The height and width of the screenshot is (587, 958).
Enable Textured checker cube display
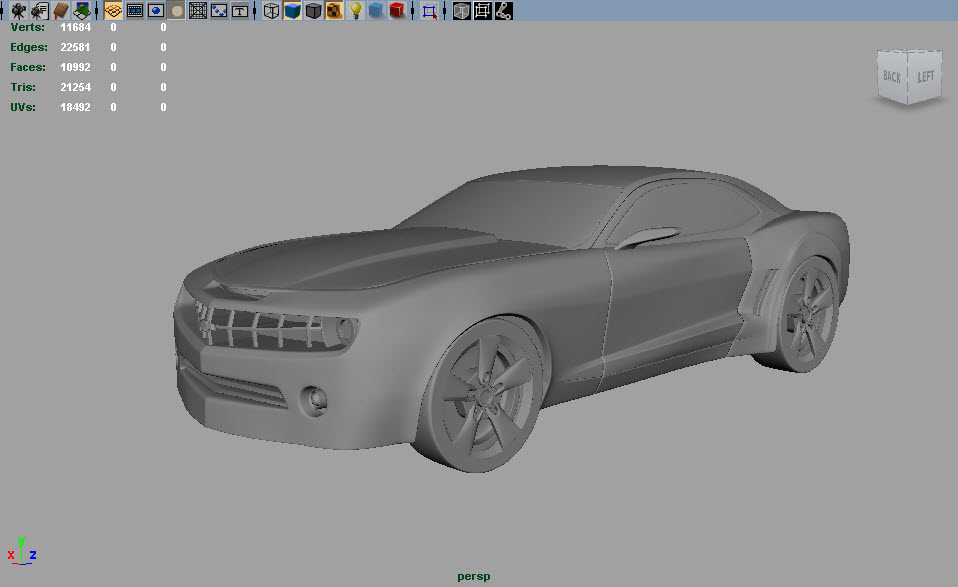334,10
